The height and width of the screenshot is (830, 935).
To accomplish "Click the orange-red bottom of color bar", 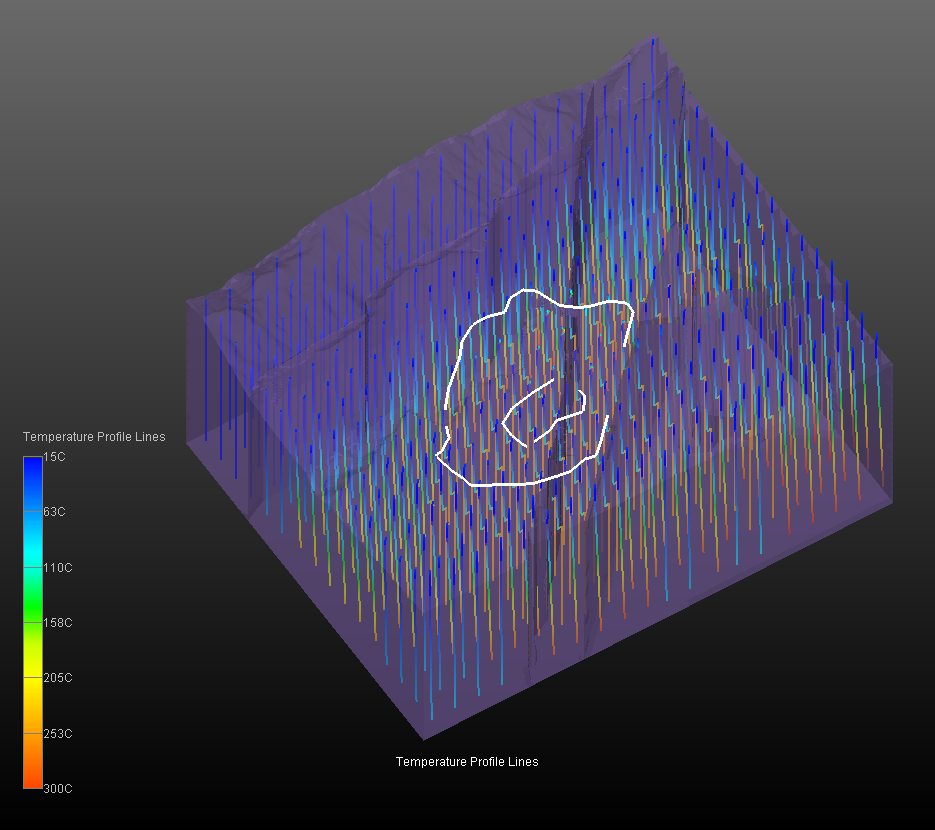I will (x=32, y=780).
